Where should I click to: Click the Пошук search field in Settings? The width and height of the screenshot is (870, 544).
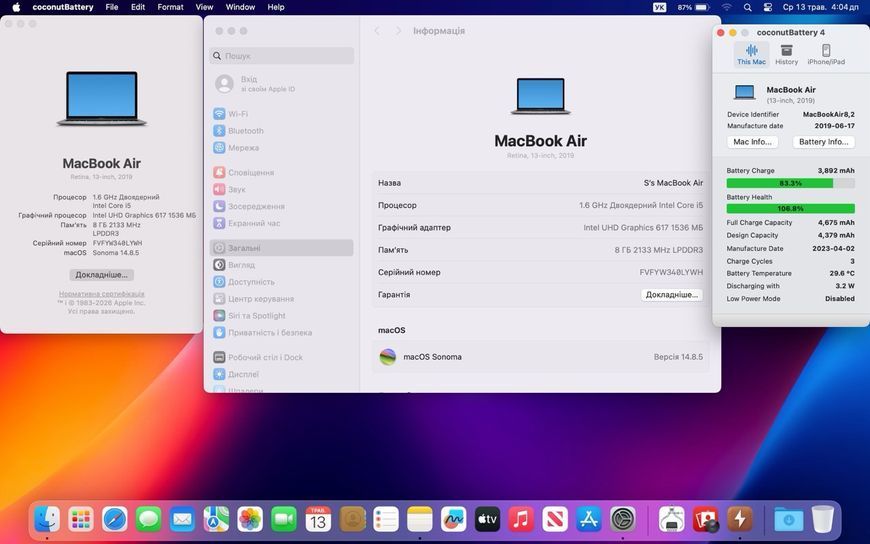pyautogui.click(x=281, y=56)
